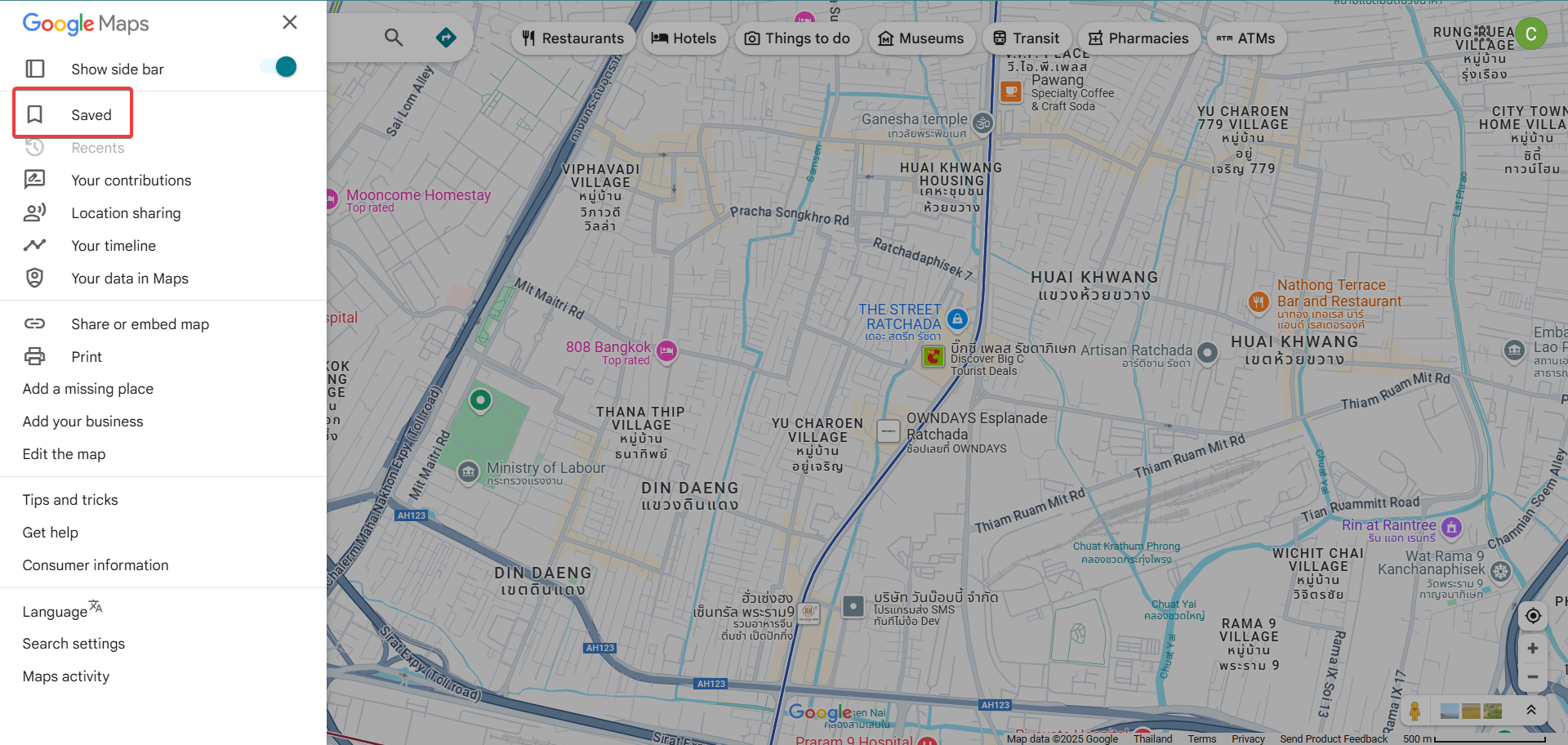The image size is (1568, 745).
Task: Click the Saved bookmark icon
Action: pos(34,114)
